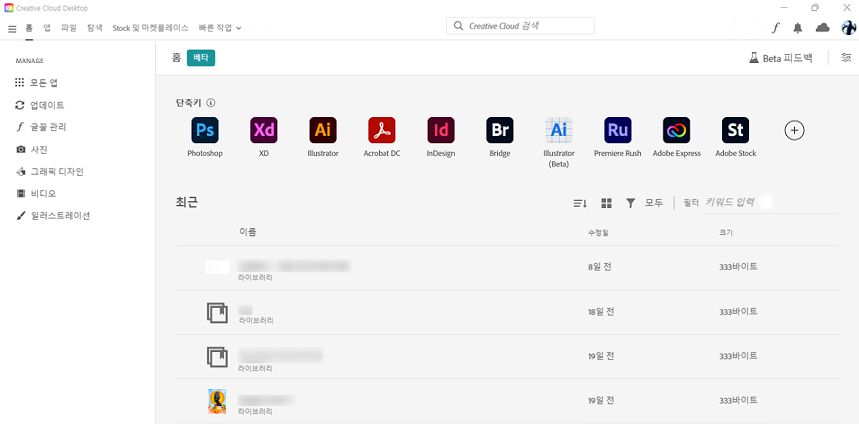Launch Photoshop from shortcuts
The height and width of the screenshot is (424, 859).
[x=205, y=130]
